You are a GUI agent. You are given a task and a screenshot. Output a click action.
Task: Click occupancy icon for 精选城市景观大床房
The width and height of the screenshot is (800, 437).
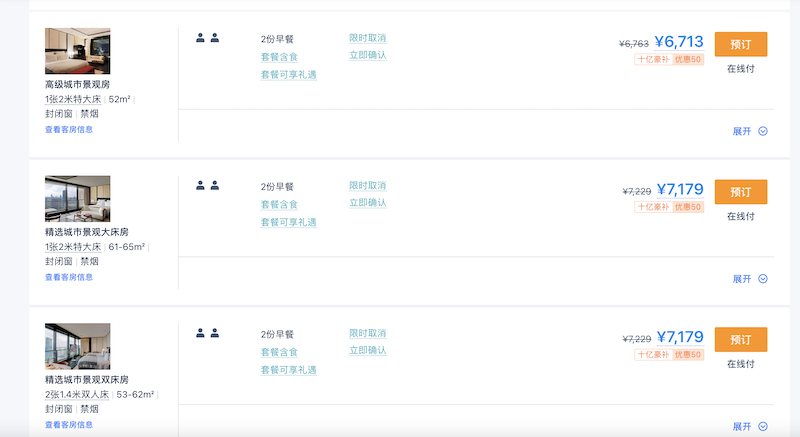point(208,186)
